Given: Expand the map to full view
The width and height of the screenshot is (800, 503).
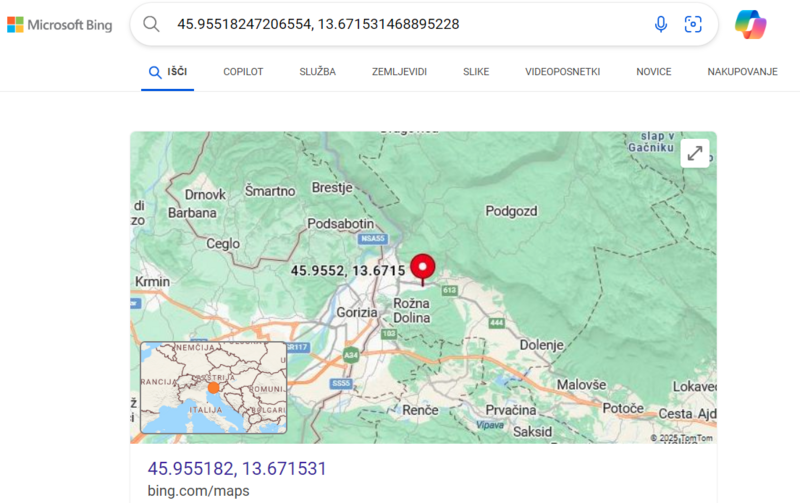Looking at the screenshot, I should 695,153.
